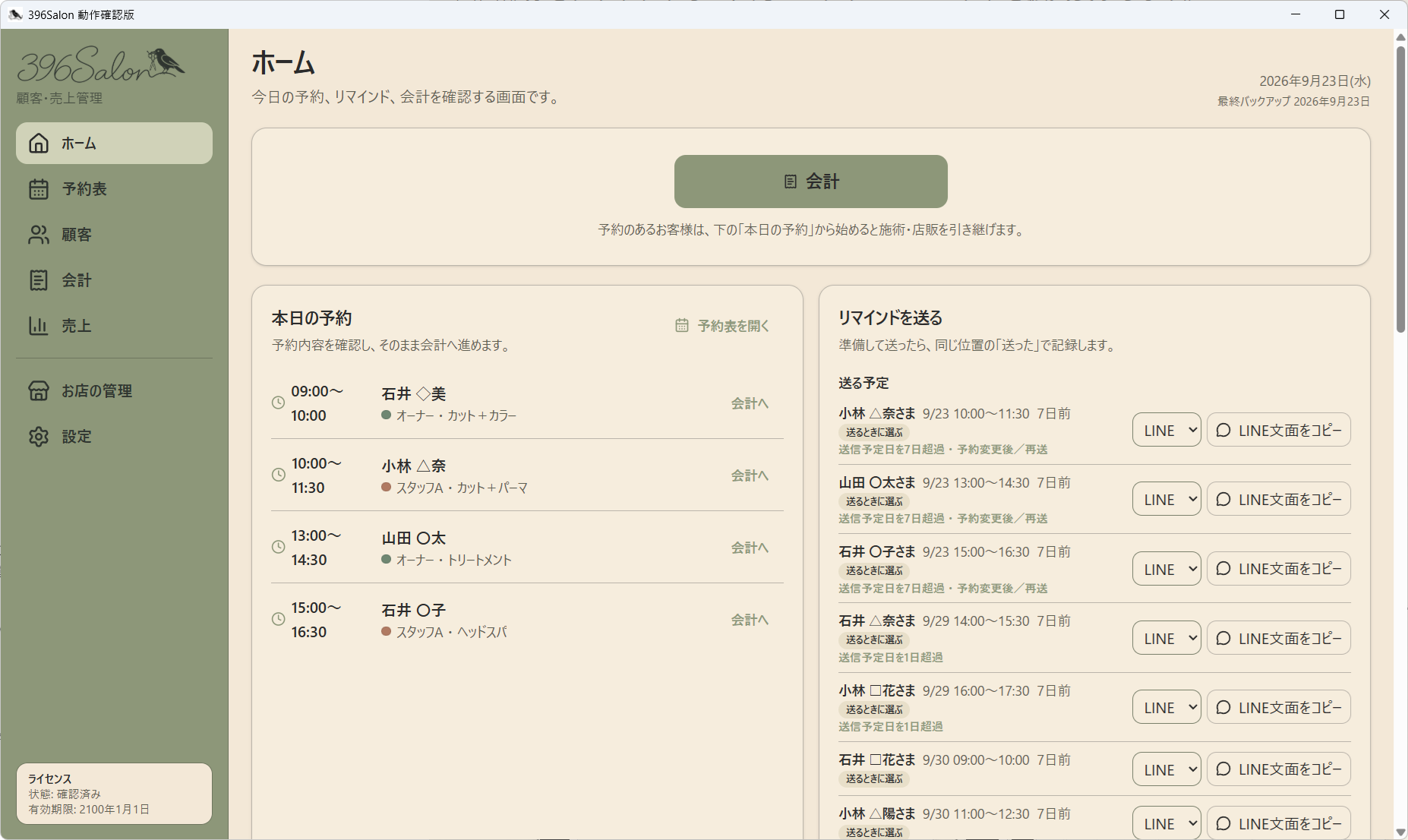Expand LINE dropdown for 小林 △奈さま
Image resolution: width=1408 pixels, height=840 pixels.
tap(1166, 431)
